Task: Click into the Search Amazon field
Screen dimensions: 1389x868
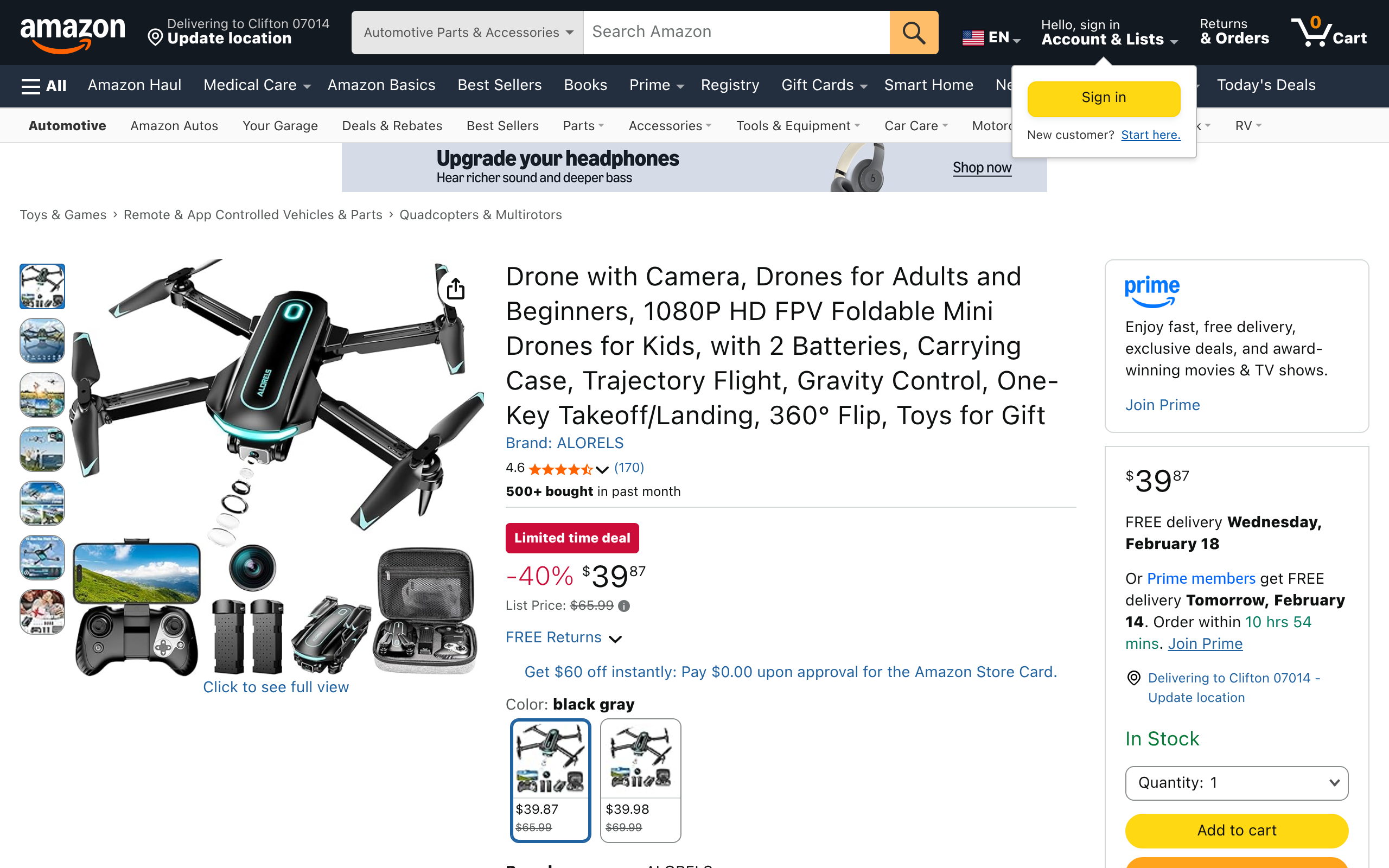Action: tap(736, 33)
